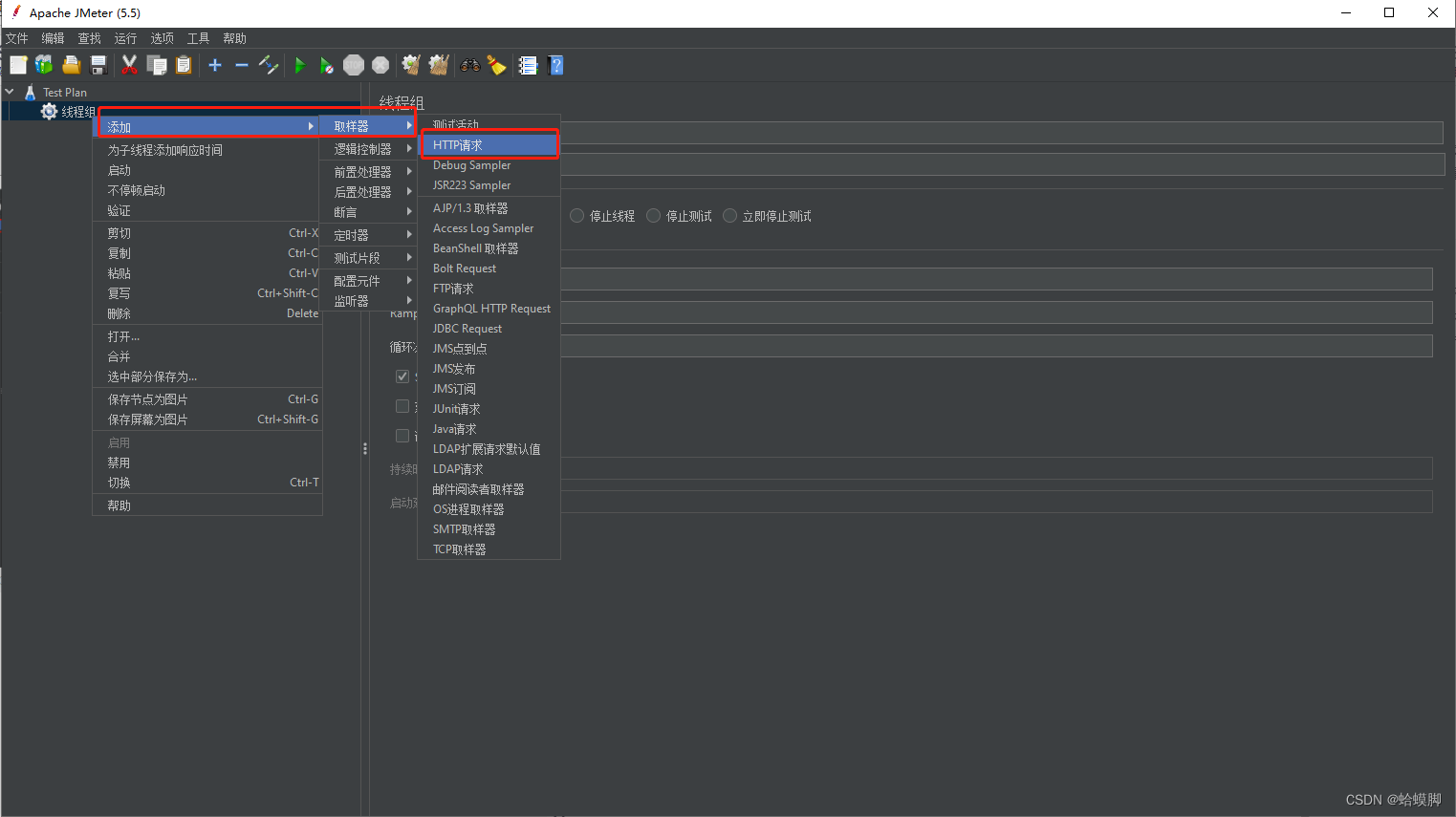
Task: Collapse the Test Plan tree node arrow
Action: 10,92
